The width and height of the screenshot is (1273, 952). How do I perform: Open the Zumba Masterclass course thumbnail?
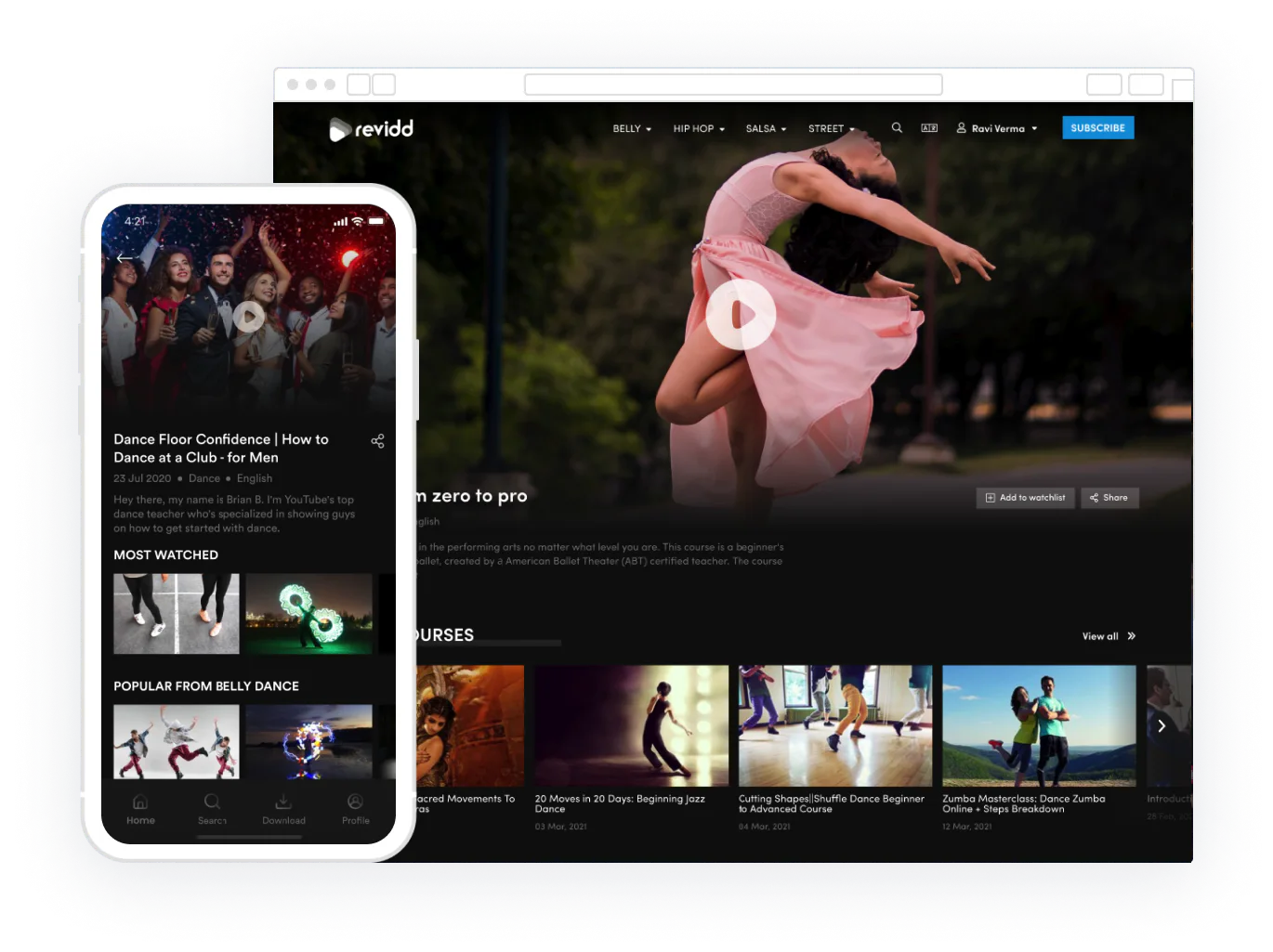1039,725
